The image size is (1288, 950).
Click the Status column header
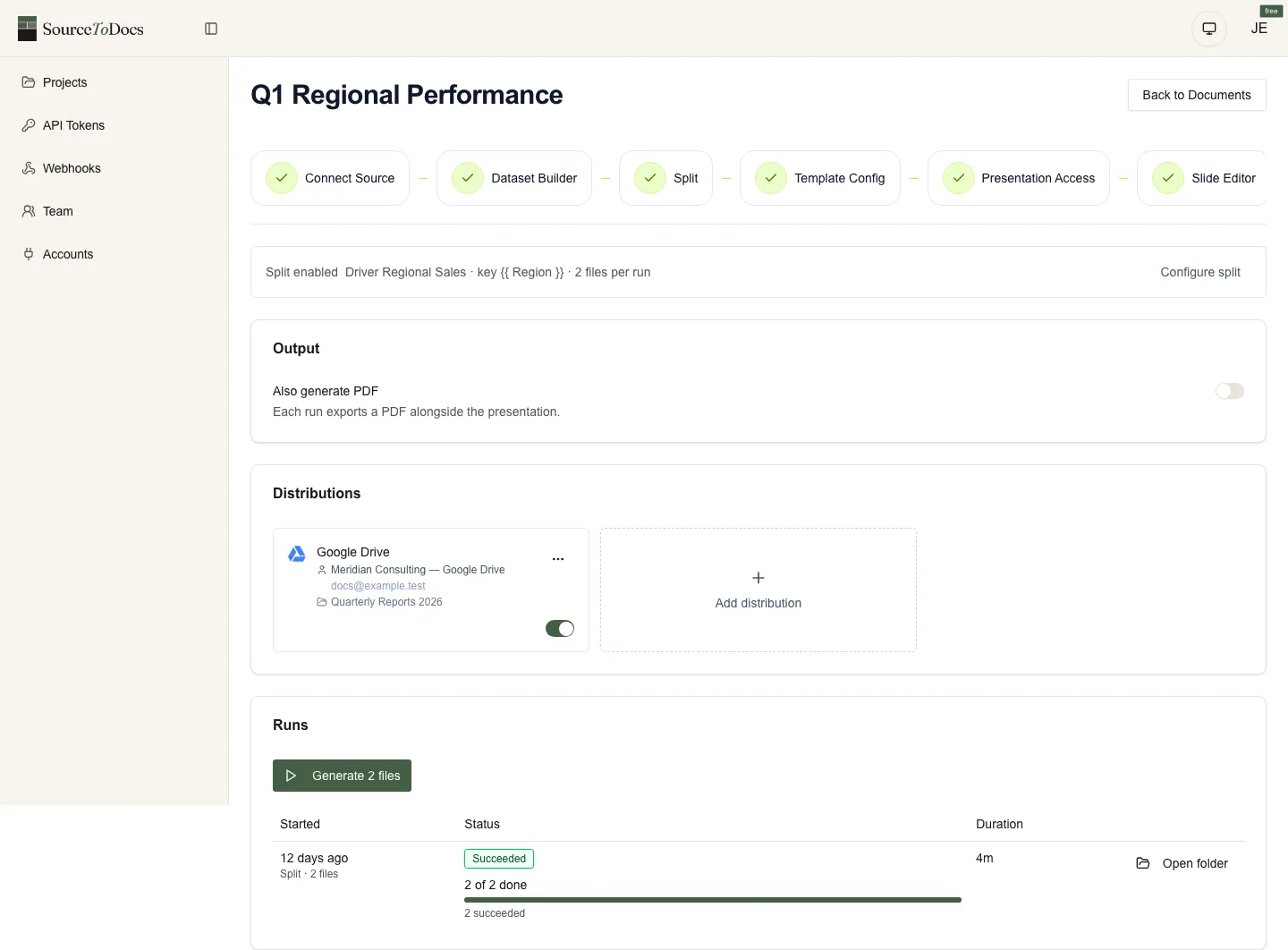point(482,824)
